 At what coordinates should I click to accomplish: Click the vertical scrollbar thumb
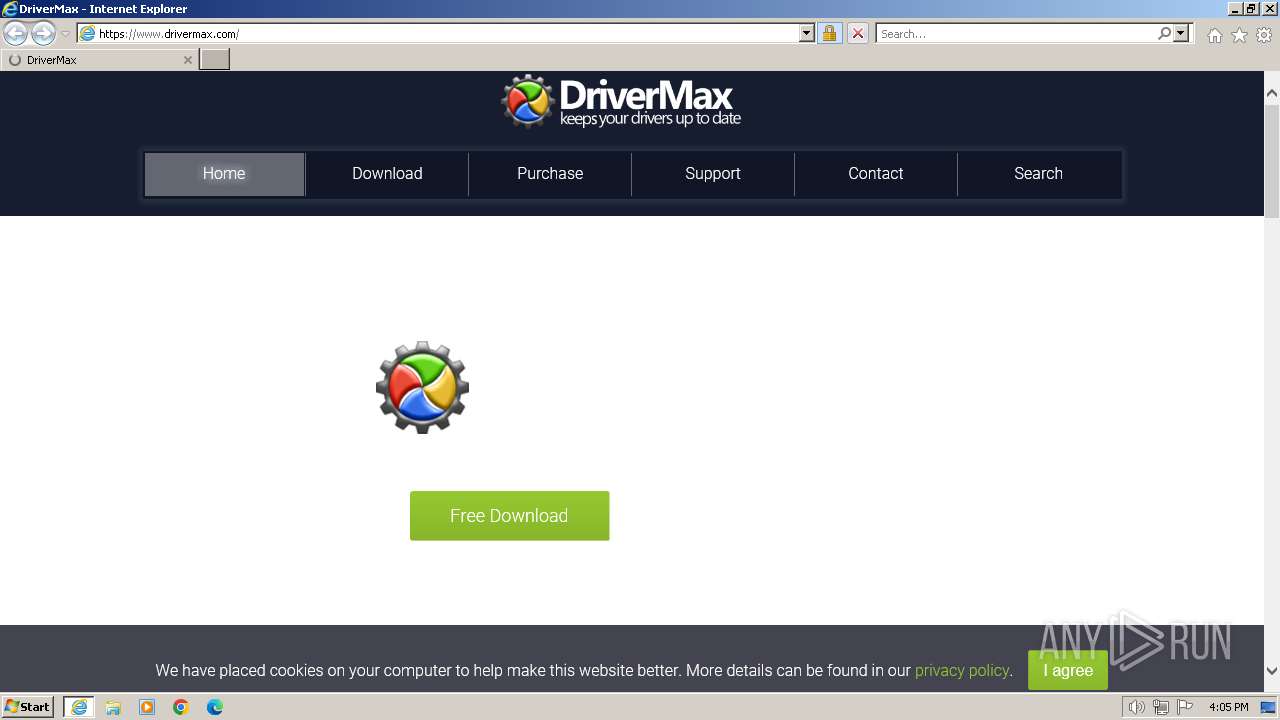[x=1272, y=160]
